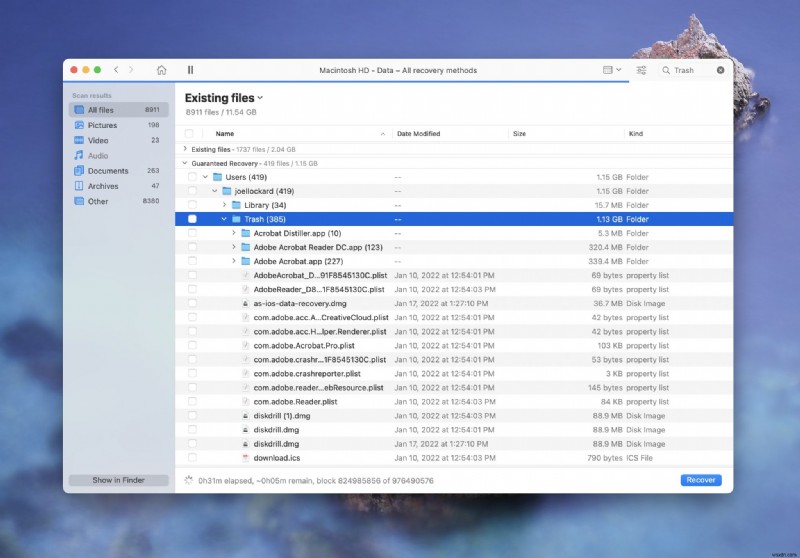Screen dimensions: 800x558
Task: Expand Adobe Acrobat Reader DC.app folder
Action: click(x=234, y=247)
